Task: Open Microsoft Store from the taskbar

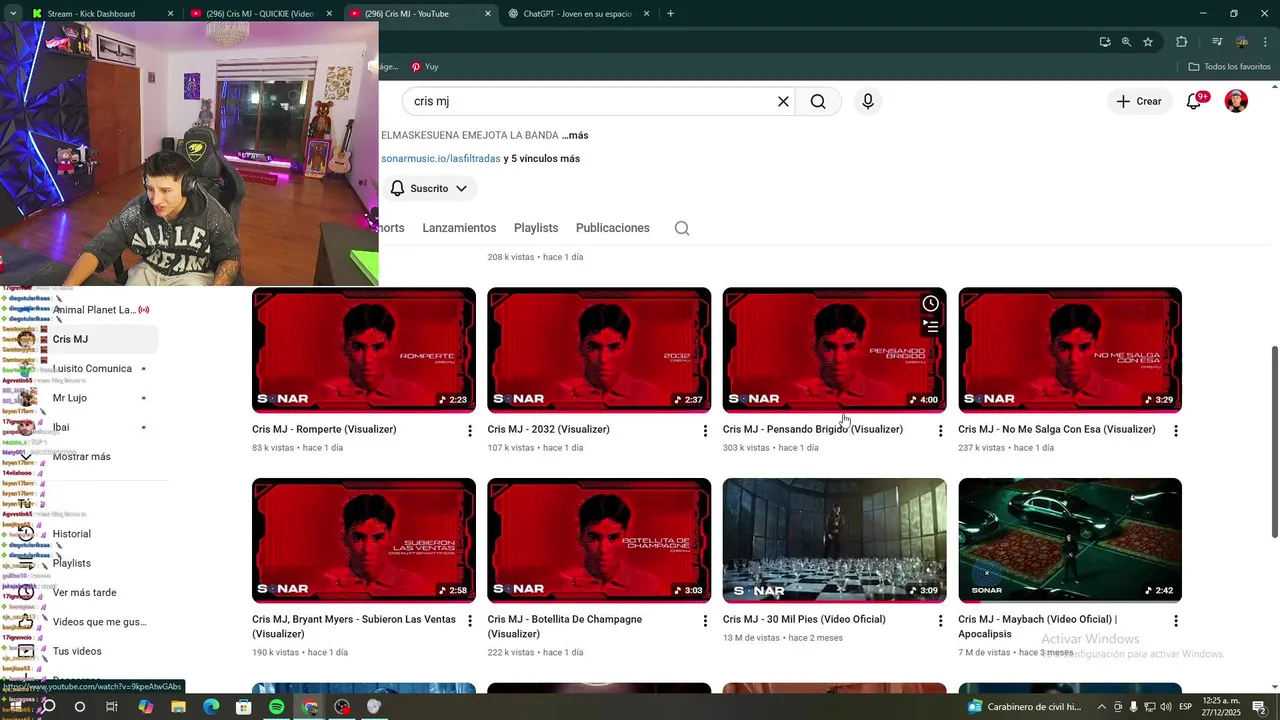Action: [x=244, y=707]
